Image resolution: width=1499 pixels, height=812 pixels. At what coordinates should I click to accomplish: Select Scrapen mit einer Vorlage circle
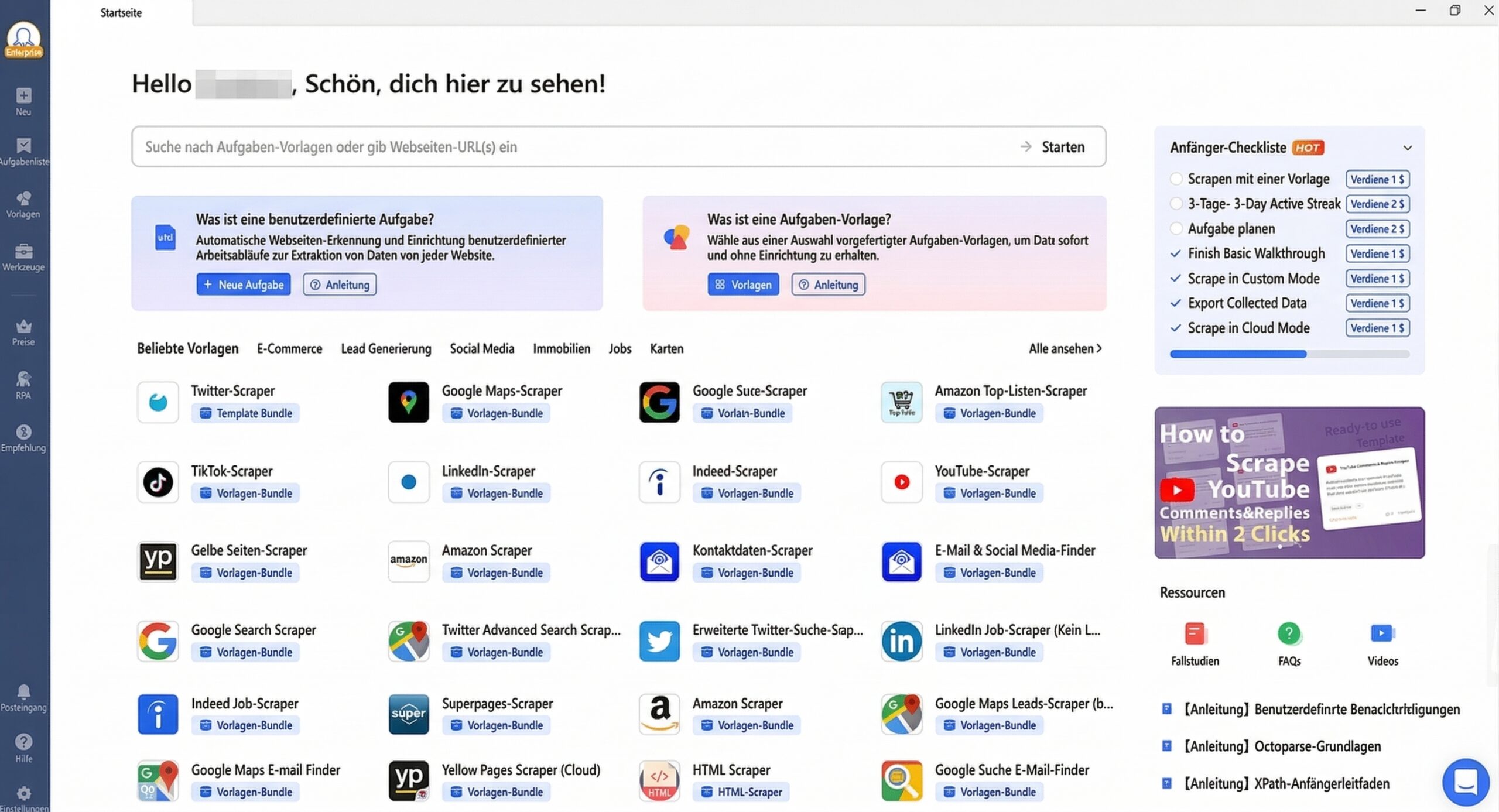(x=1176, y=179)
